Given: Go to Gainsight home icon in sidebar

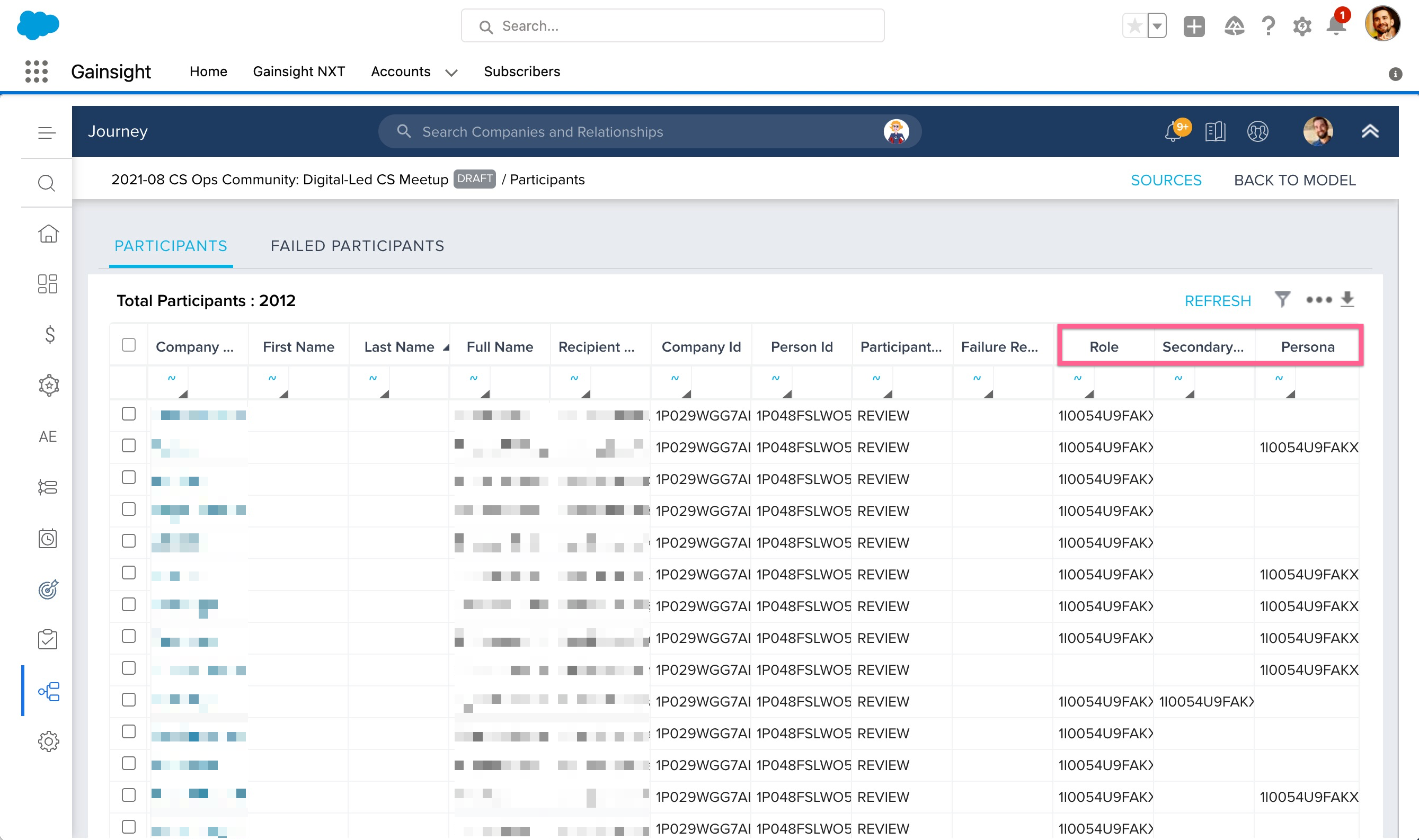Looking at the screenshot, I should click(48, 234).
